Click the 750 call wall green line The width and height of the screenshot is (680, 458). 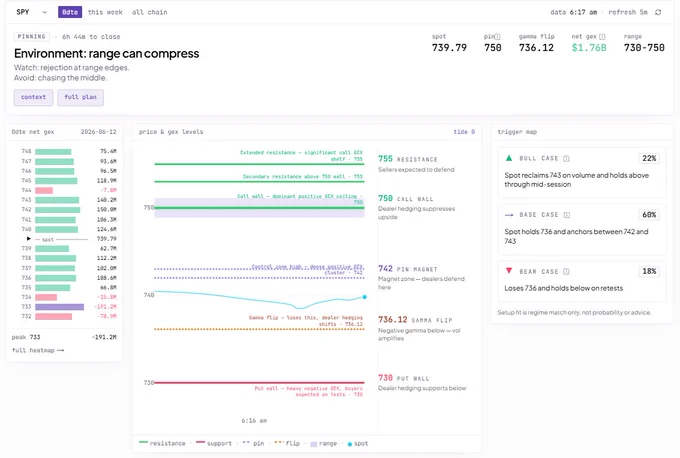(259, 208)
